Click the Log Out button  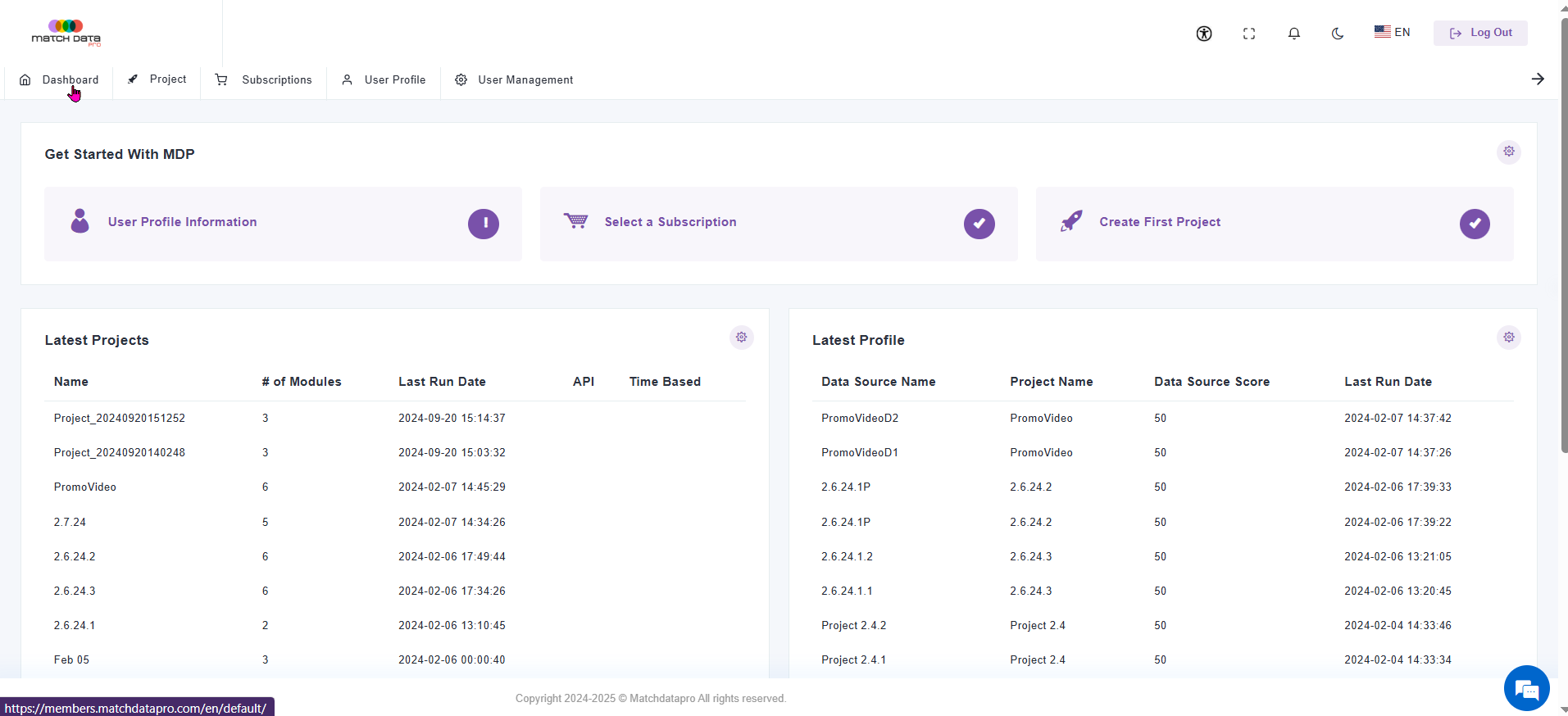[x=1480, y=33]
